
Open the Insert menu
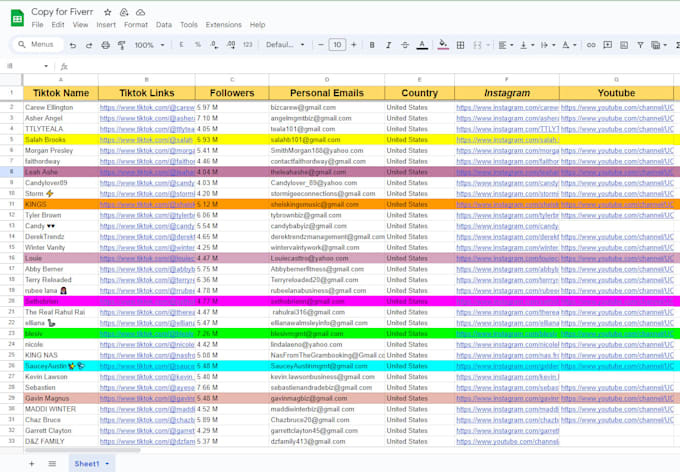(x=106, y=25)
